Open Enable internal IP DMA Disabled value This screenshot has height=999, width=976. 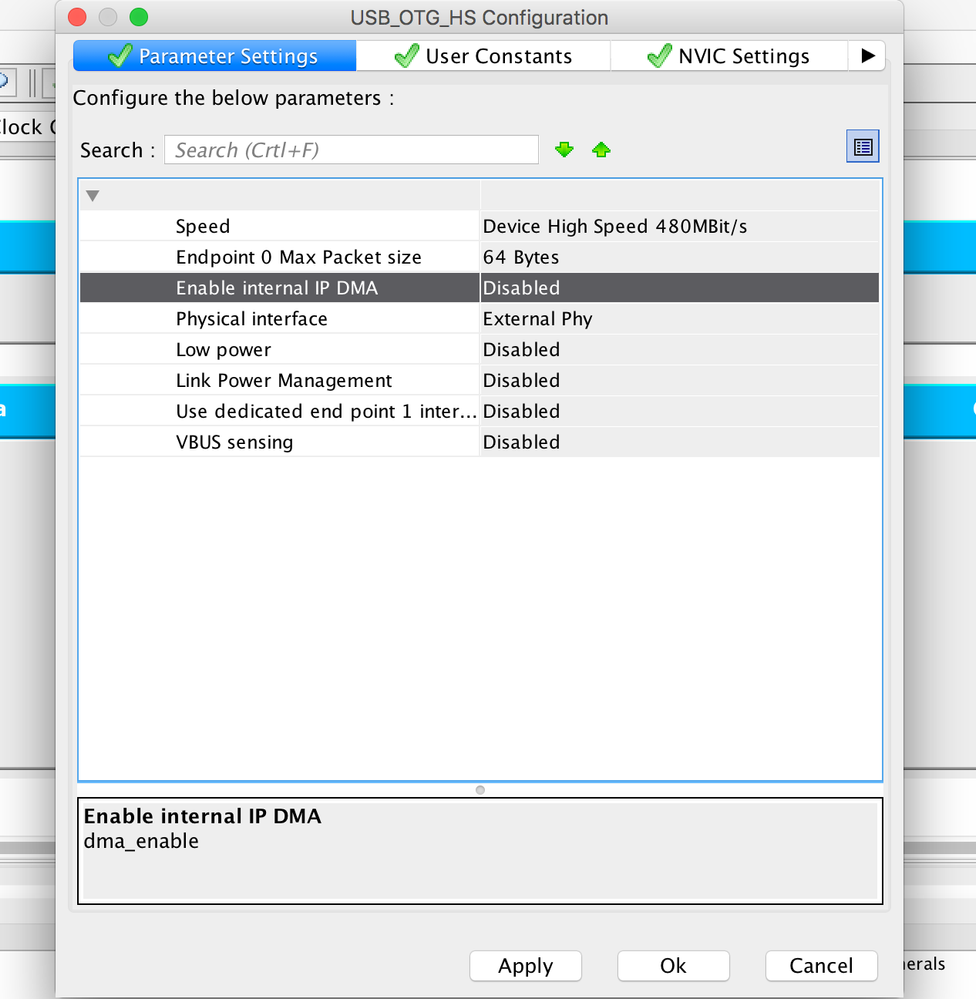[x=680, y=288]
